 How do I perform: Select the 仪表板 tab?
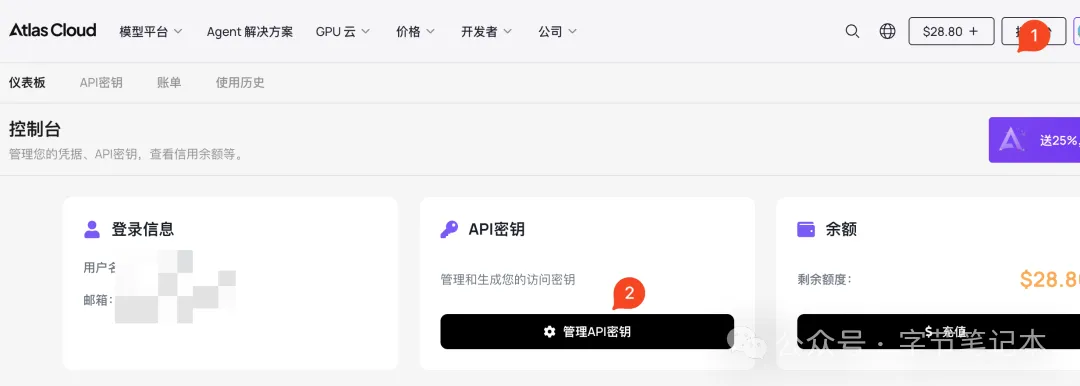28,83
